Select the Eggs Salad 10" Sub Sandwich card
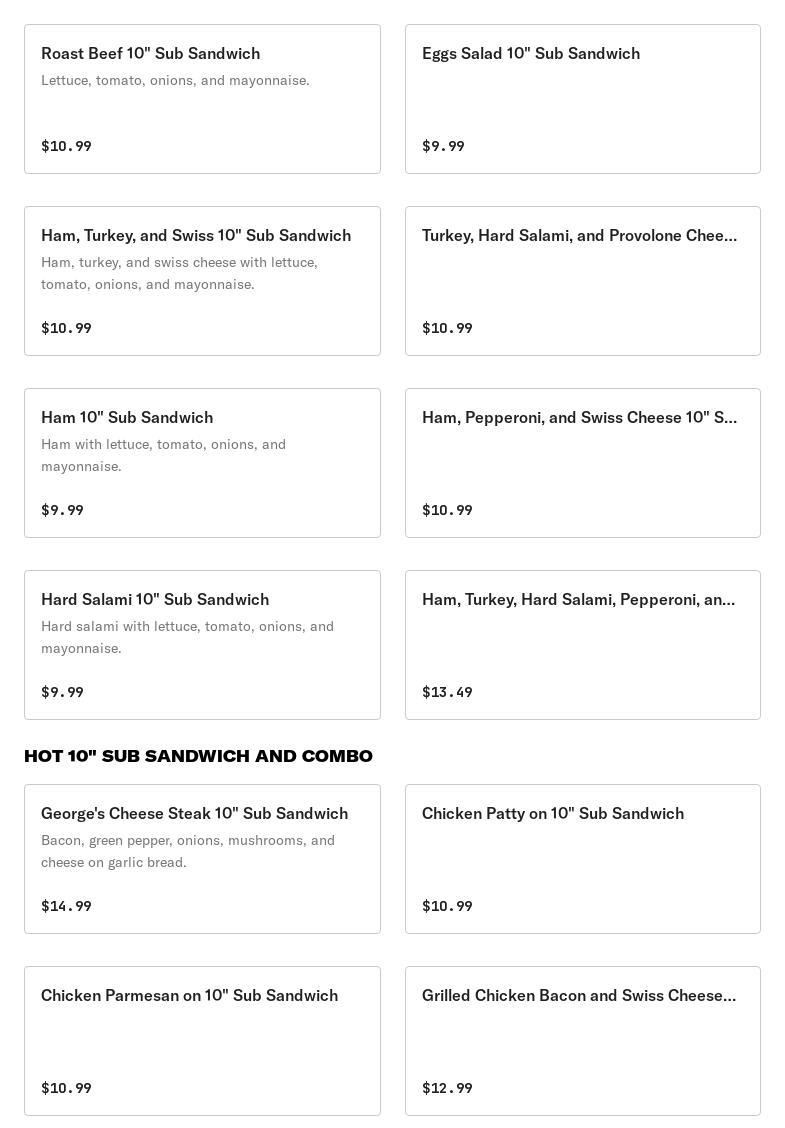The width and height of the screenshot is (785, 1128). click(531, 54)
